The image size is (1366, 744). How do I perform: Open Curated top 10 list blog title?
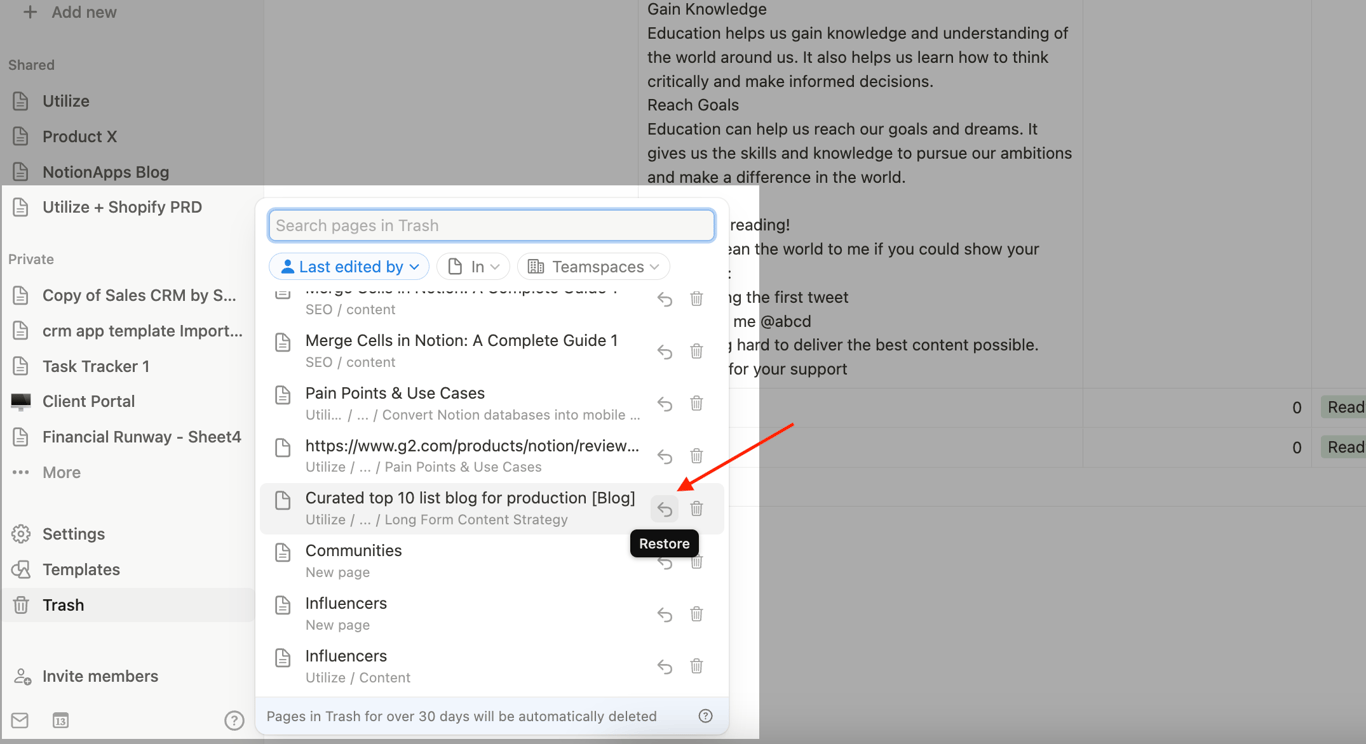click(x=470, y=498)
